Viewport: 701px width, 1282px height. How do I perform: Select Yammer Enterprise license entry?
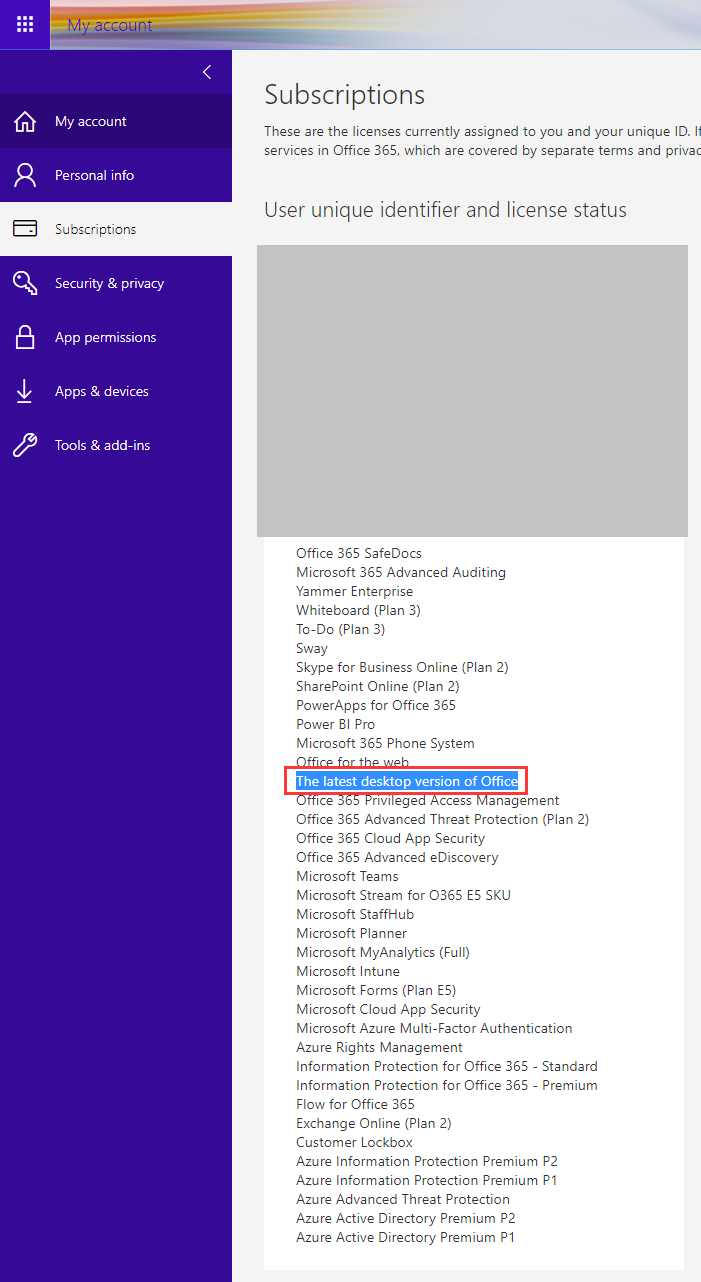[354, 591]
